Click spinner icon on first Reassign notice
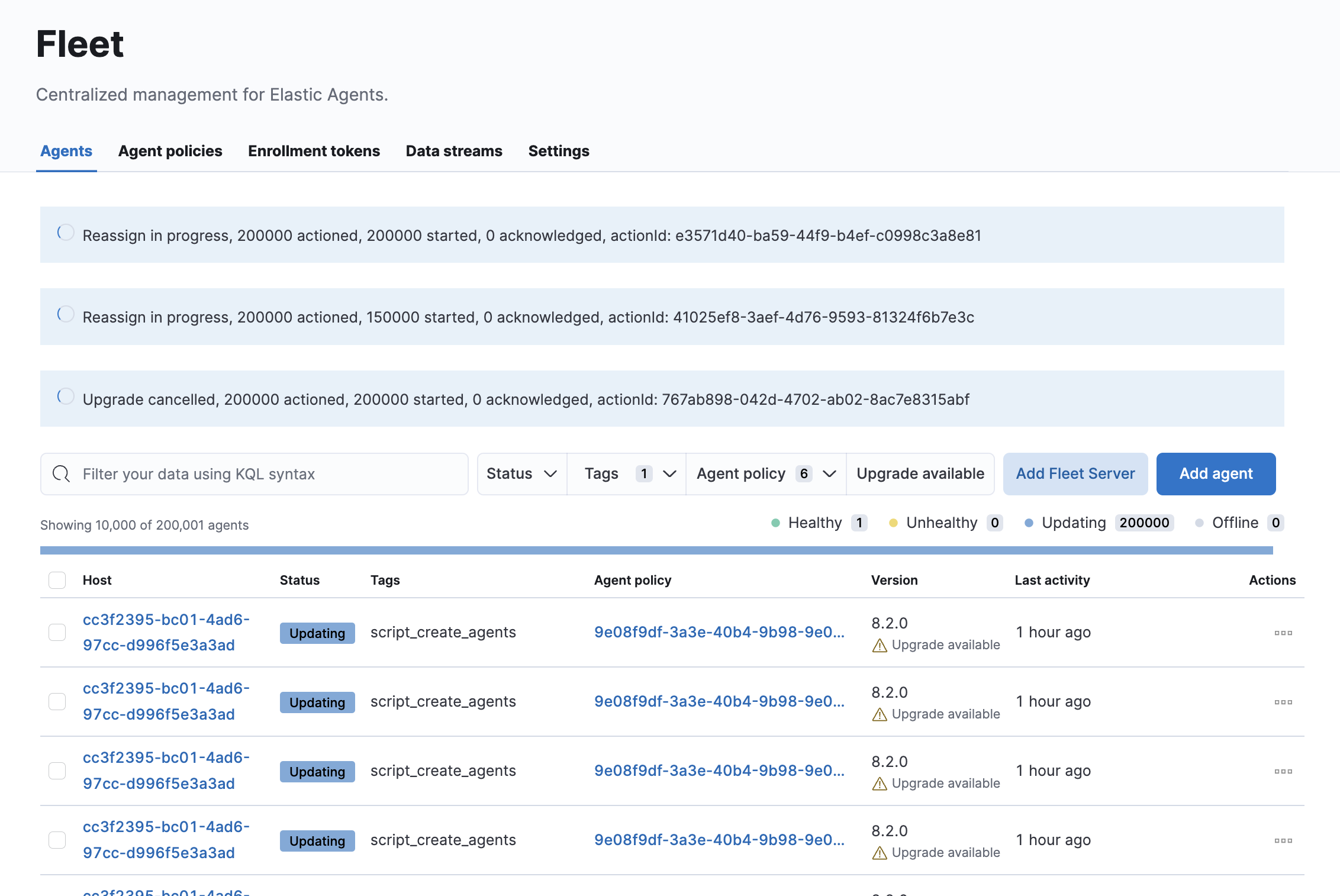1340x896 pixels. (66, 233)
